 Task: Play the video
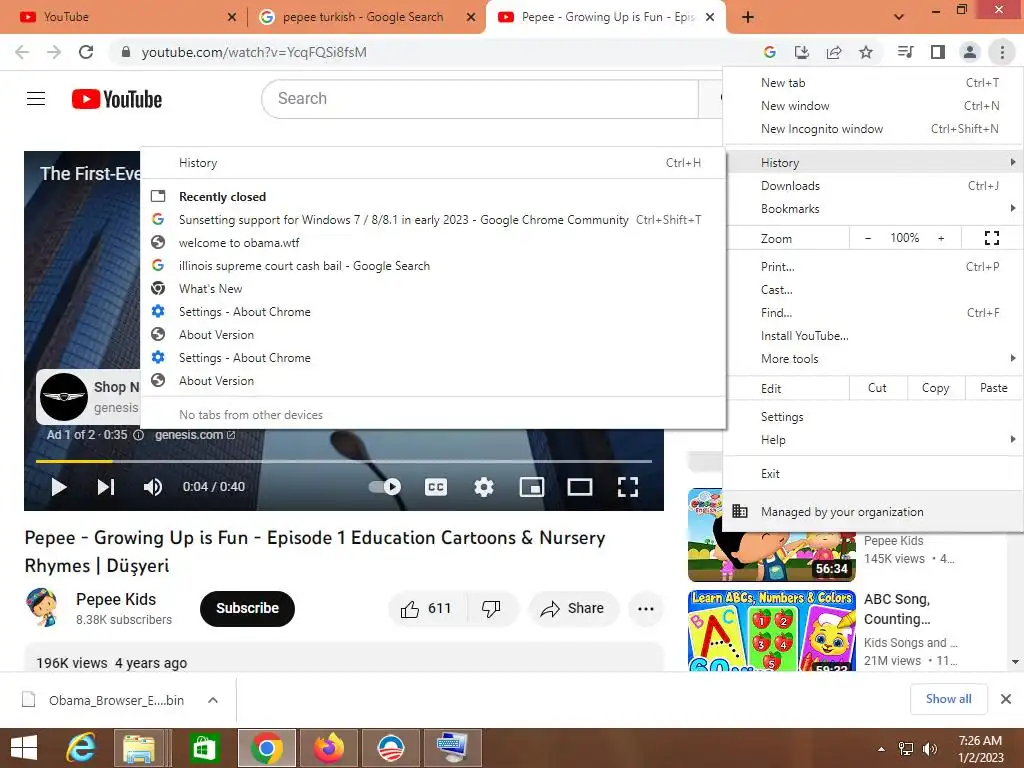59,487
